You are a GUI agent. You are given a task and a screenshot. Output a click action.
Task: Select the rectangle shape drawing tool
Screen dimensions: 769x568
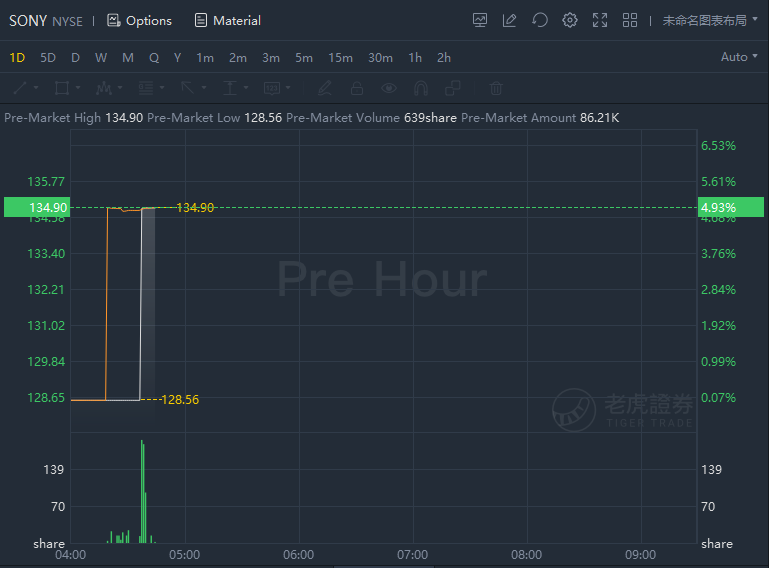click(62, 88)
